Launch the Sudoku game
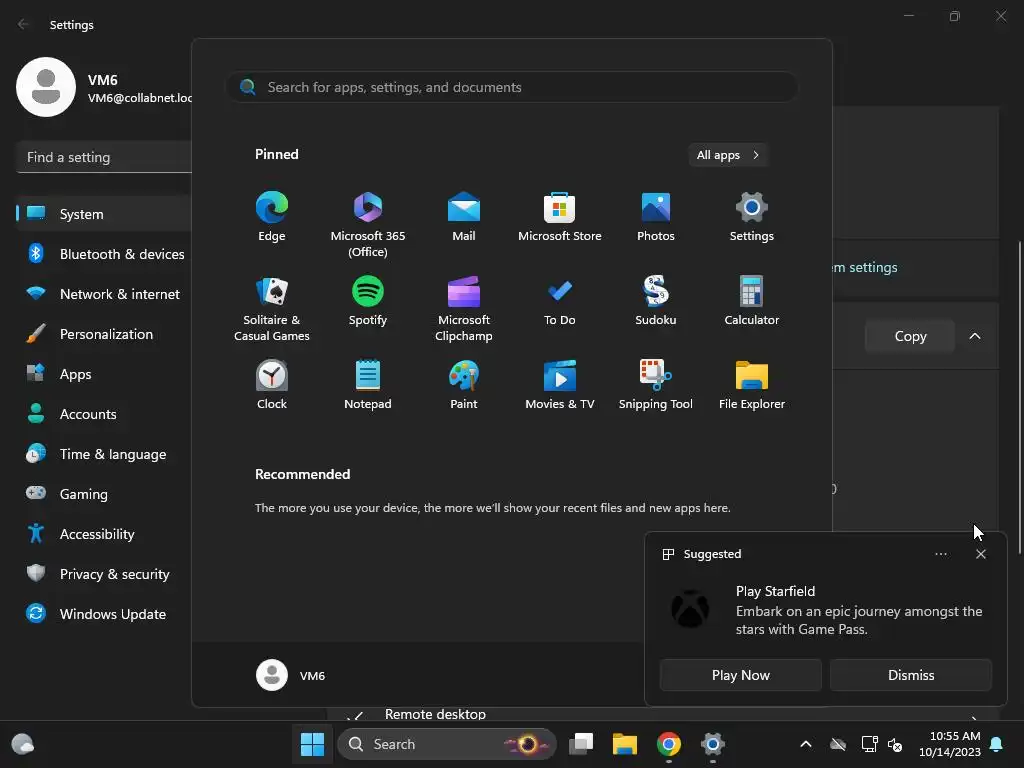The image size is (1024, 768). point(656,301)
